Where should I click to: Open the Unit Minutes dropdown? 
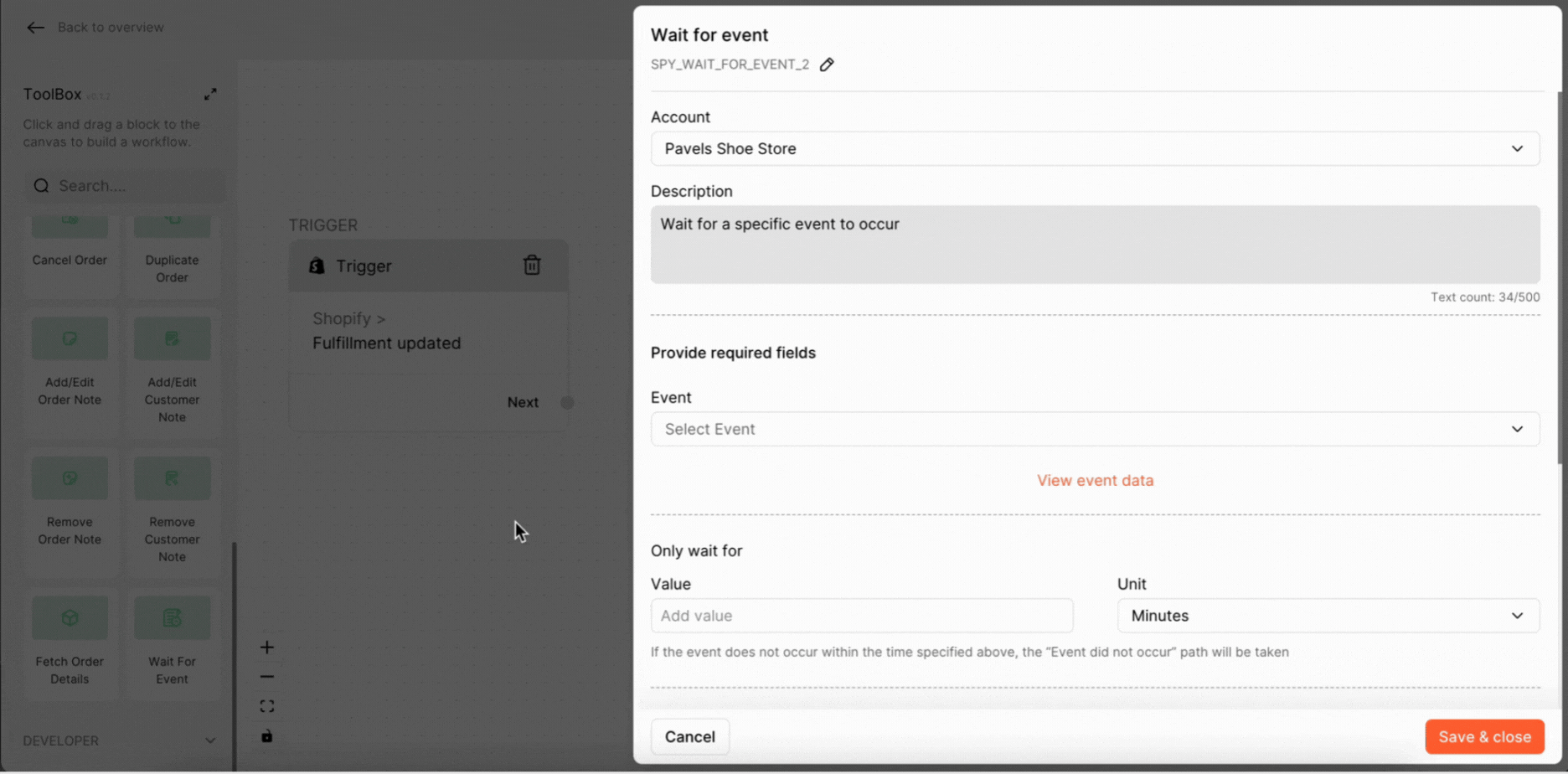point(1328,616)
